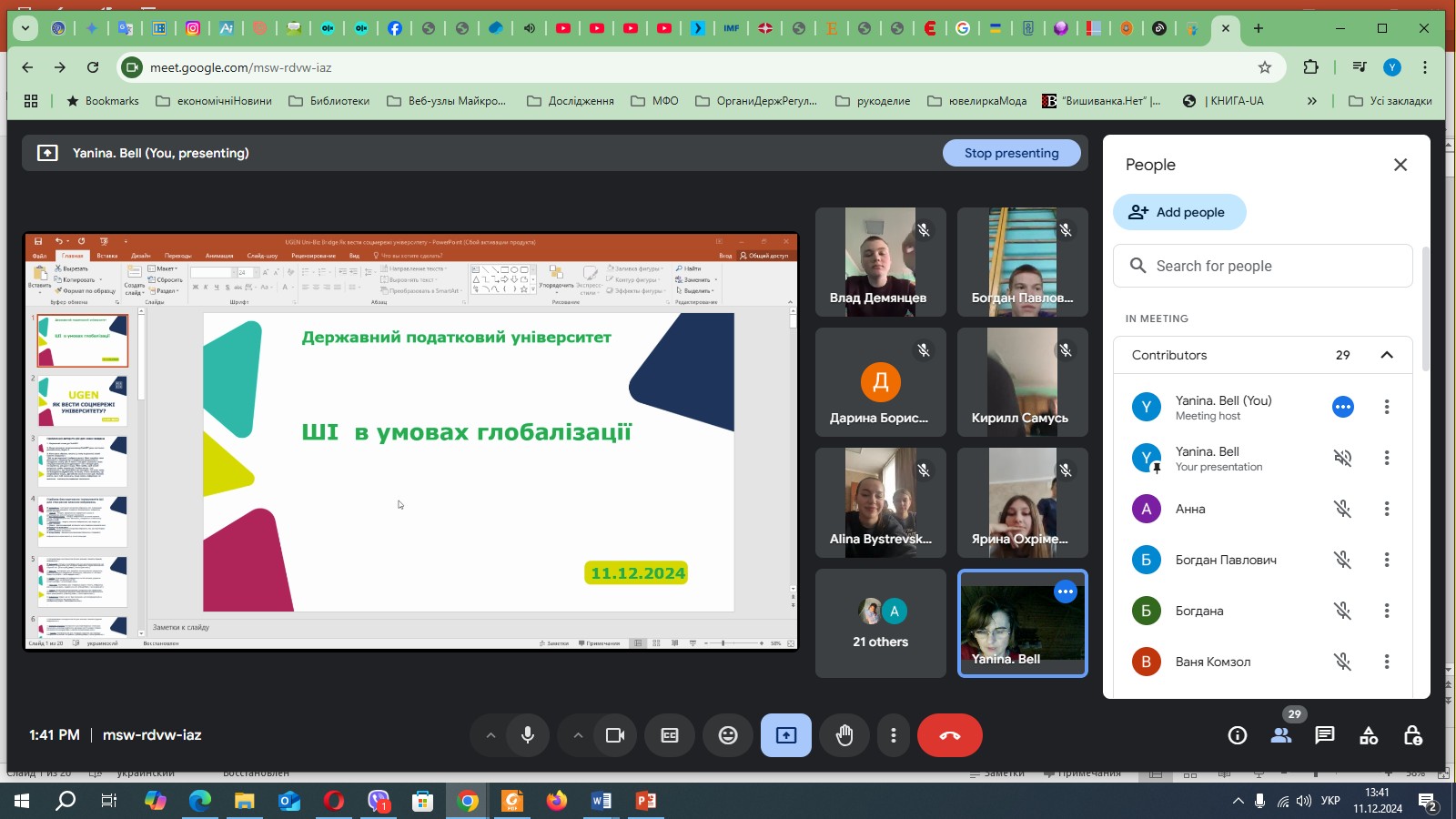Image resolution: width=1456 pixels, height=819 pixels.
Task: Open the chat panel icon
Action: 1325,735
